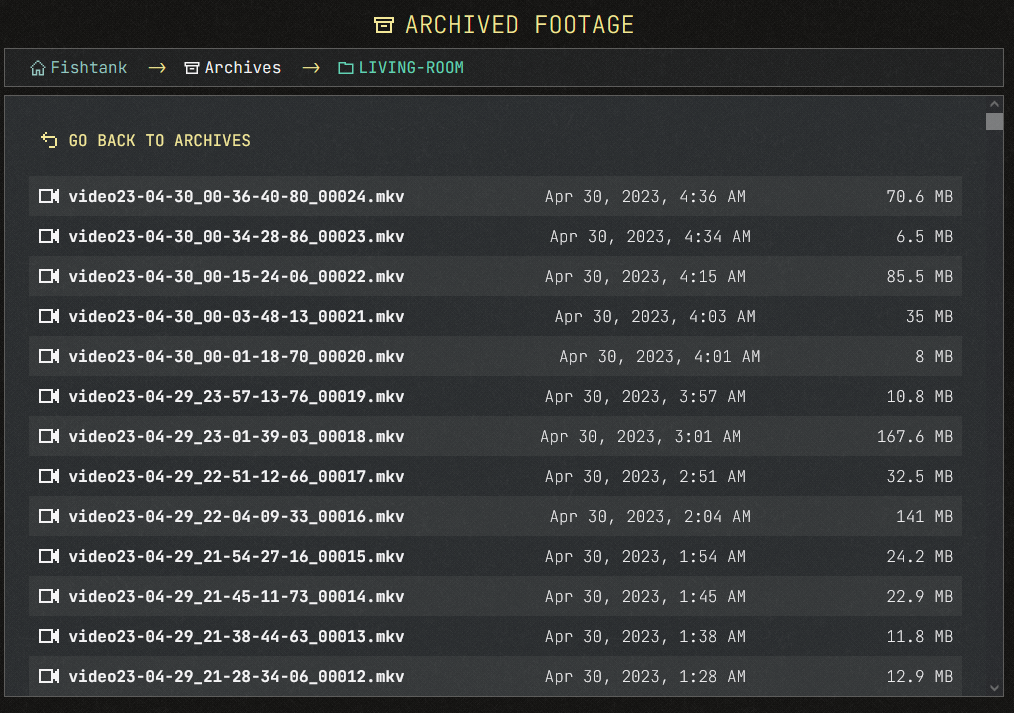Viewport: 1014px width, 713px height.
Task: Go to the Archives breadcrumb link
Action: click(243, 68)
